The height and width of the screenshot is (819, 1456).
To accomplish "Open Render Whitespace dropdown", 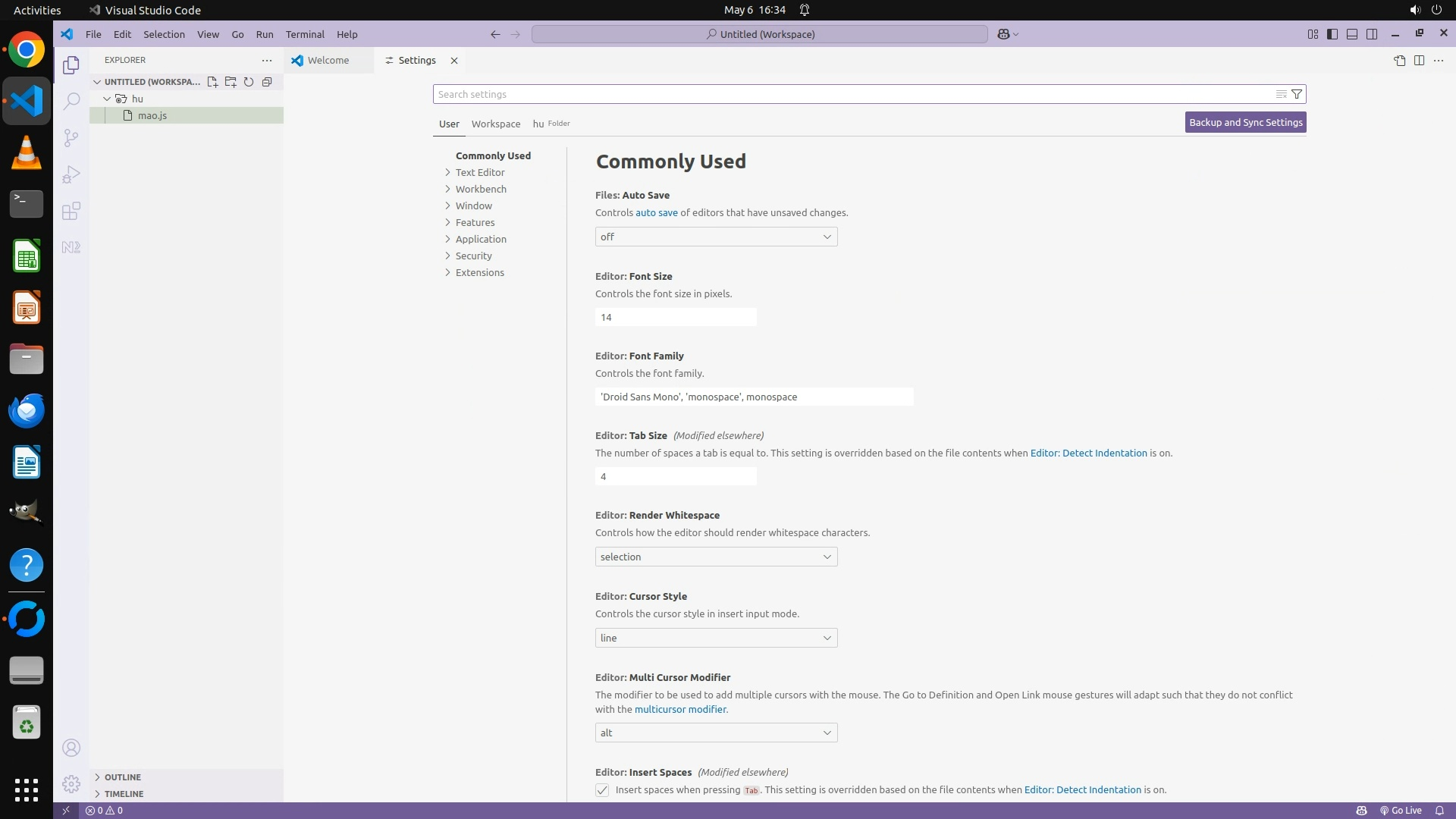I will pos(716,557).
